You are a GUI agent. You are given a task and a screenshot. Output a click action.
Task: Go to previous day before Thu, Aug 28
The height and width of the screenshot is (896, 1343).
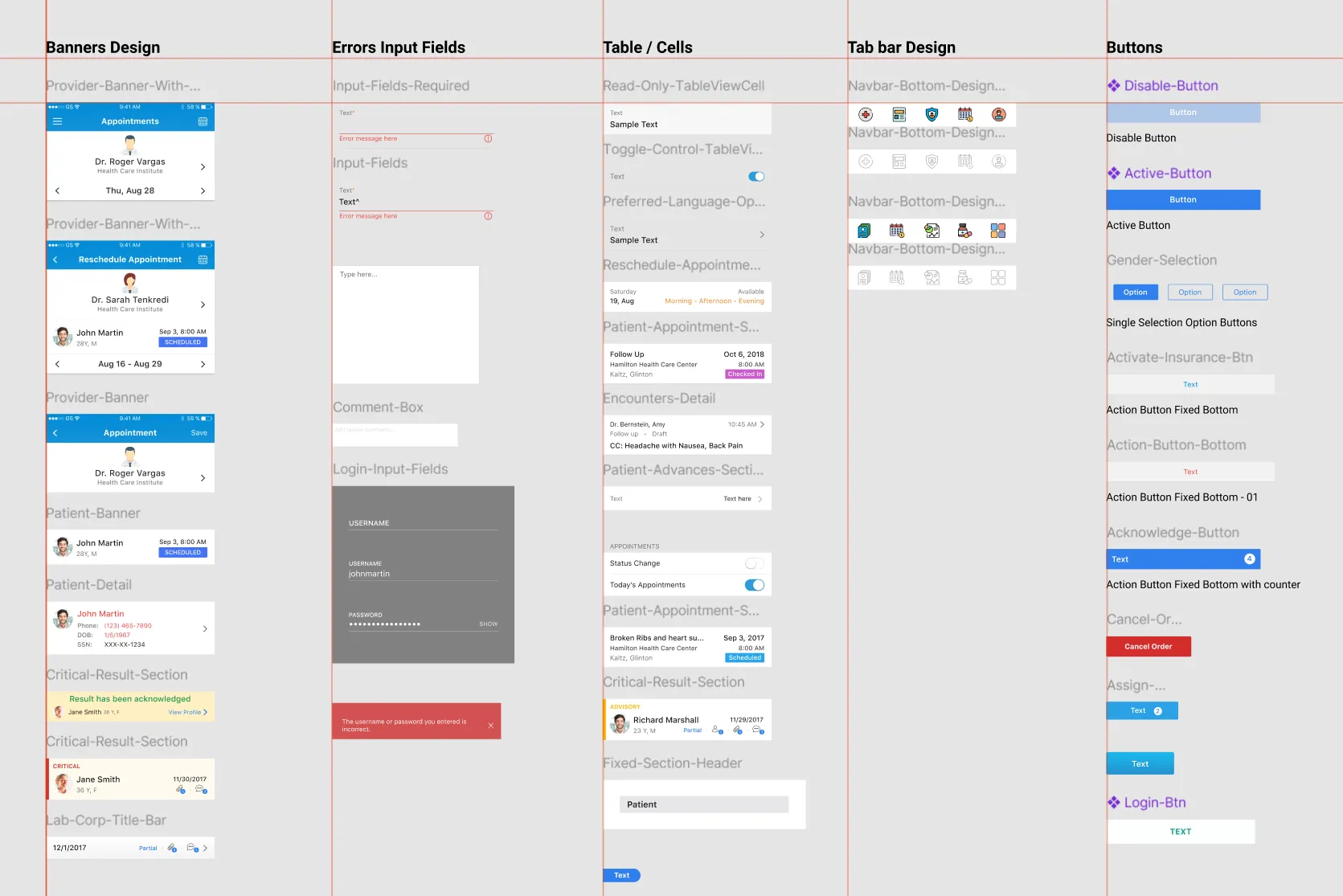pyautogui.click(x=57, y=191)
